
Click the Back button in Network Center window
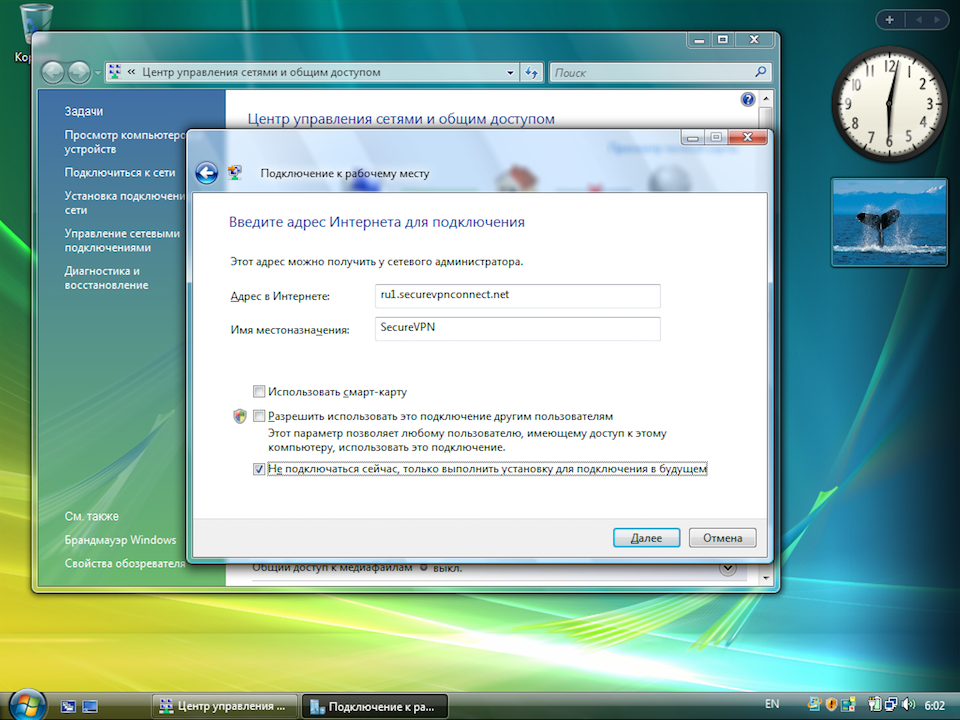click(53, 72)
